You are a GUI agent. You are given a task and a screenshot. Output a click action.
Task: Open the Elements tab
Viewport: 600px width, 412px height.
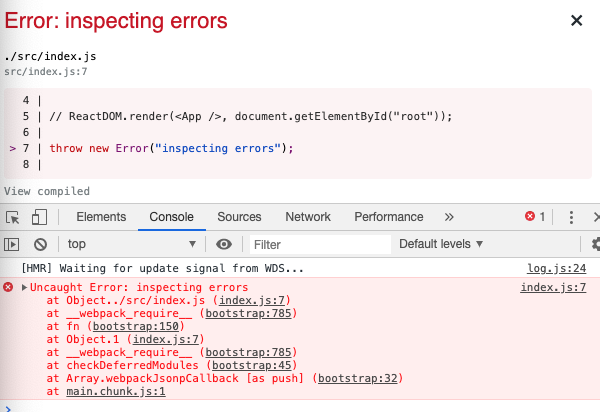click(x=101, y=217)
